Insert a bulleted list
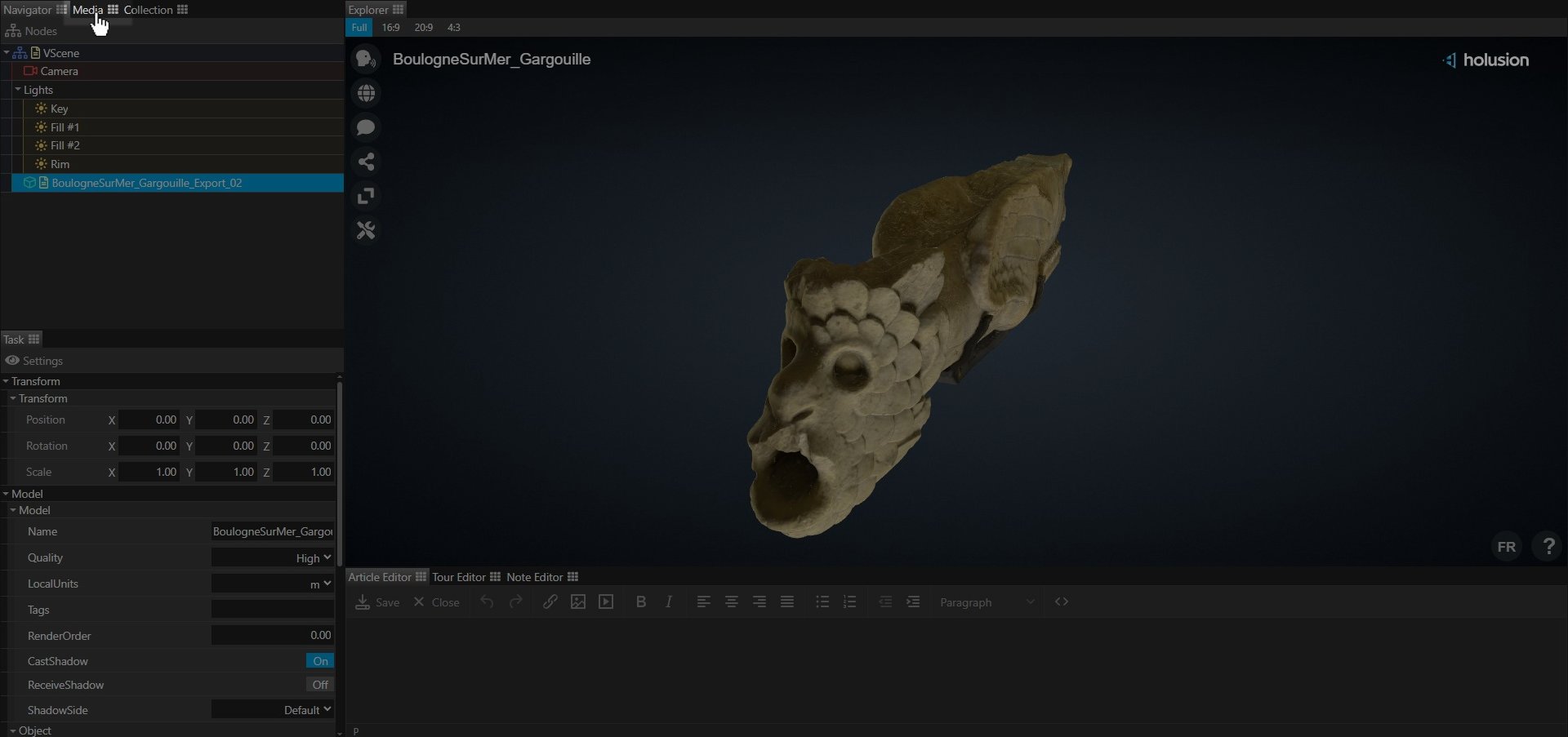 pyautogui.click(x=822, y=602)
